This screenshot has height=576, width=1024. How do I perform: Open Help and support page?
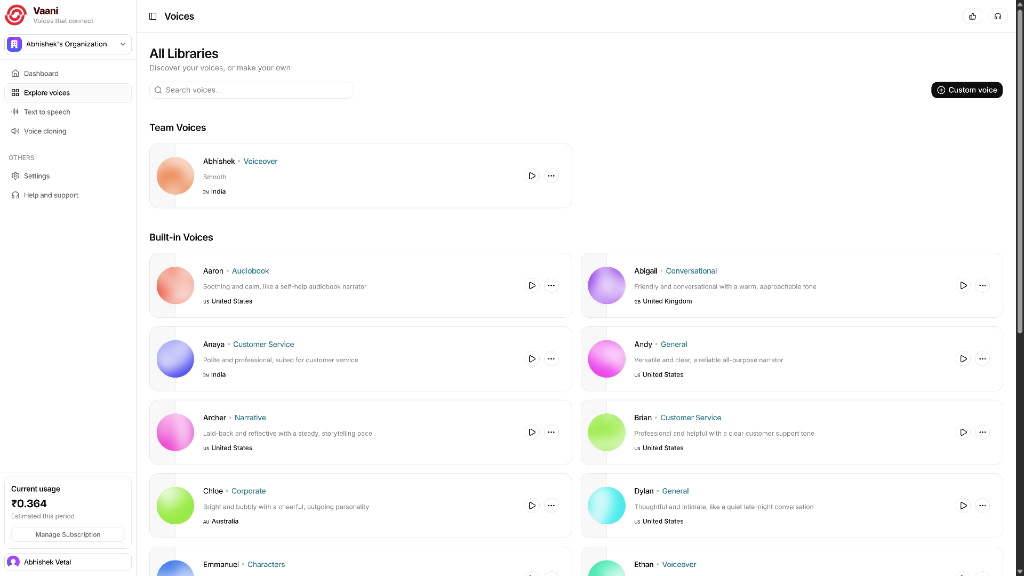click(68, 195)
